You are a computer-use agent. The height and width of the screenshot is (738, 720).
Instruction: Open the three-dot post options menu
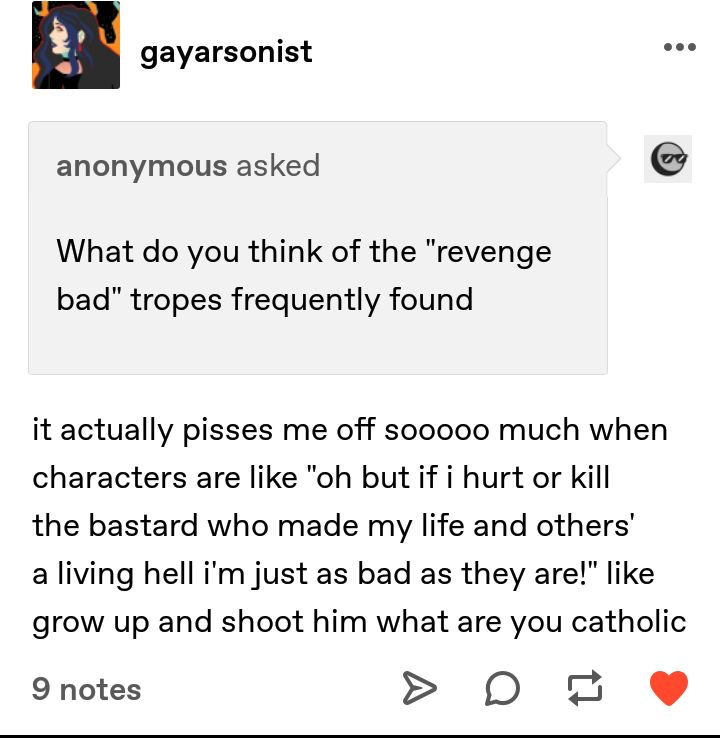click(x=680, y=47)
